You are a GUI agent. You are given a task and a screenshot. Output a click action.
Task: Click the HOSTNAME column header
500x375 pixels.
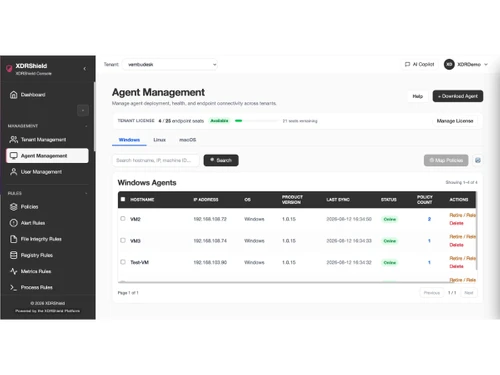(142, 200)
